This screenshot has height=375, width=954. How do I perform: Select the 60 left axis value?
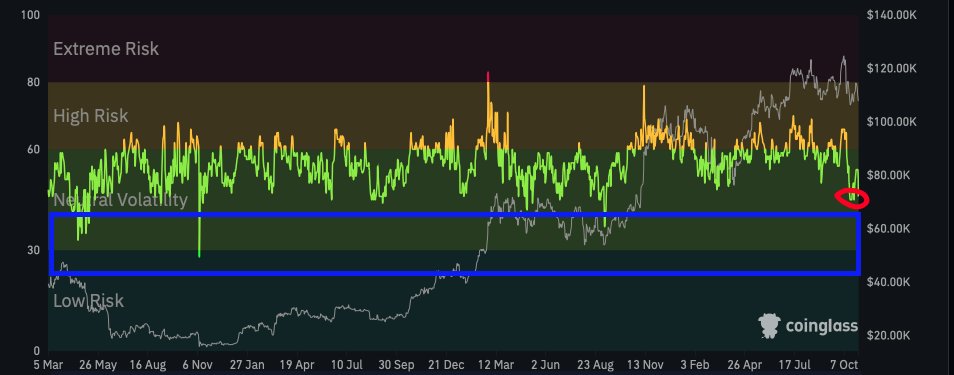click(x=33, y=150)
